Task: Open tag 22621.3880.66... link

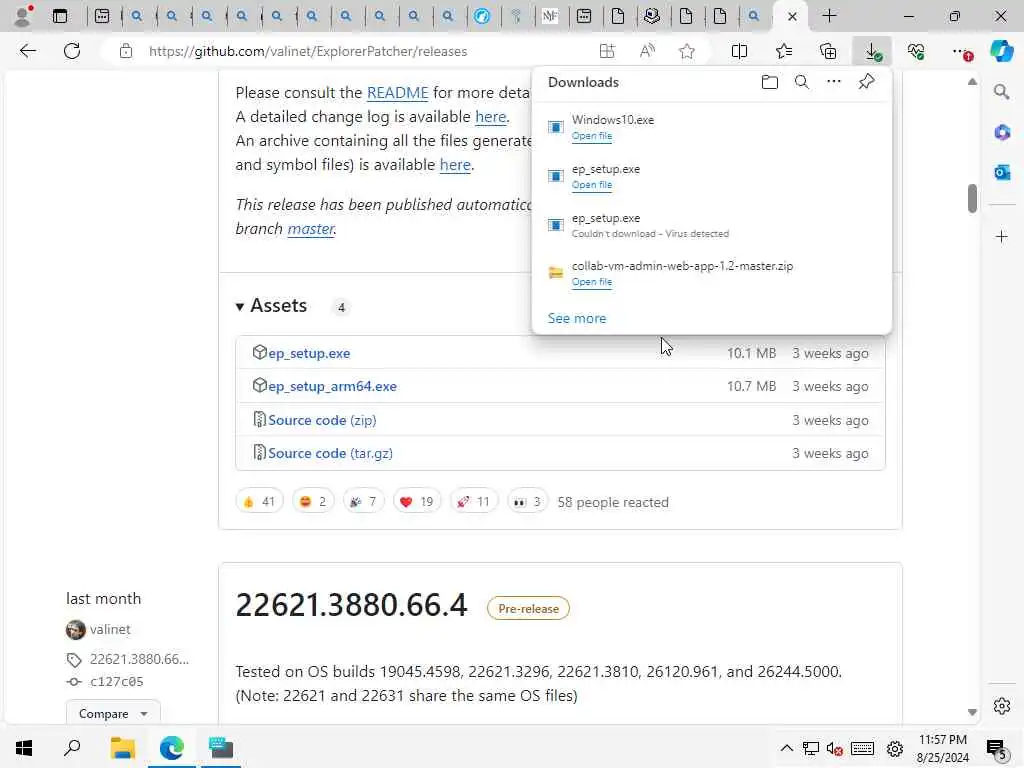Action: (139, 660)
